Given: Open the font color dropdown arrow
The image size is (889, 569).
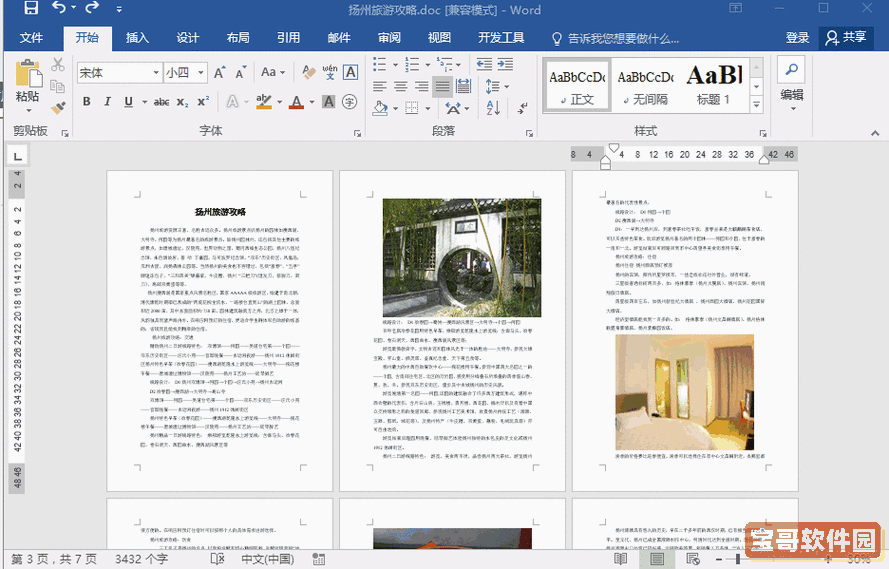Looking at the screenshot, I should tap(312, 102).
